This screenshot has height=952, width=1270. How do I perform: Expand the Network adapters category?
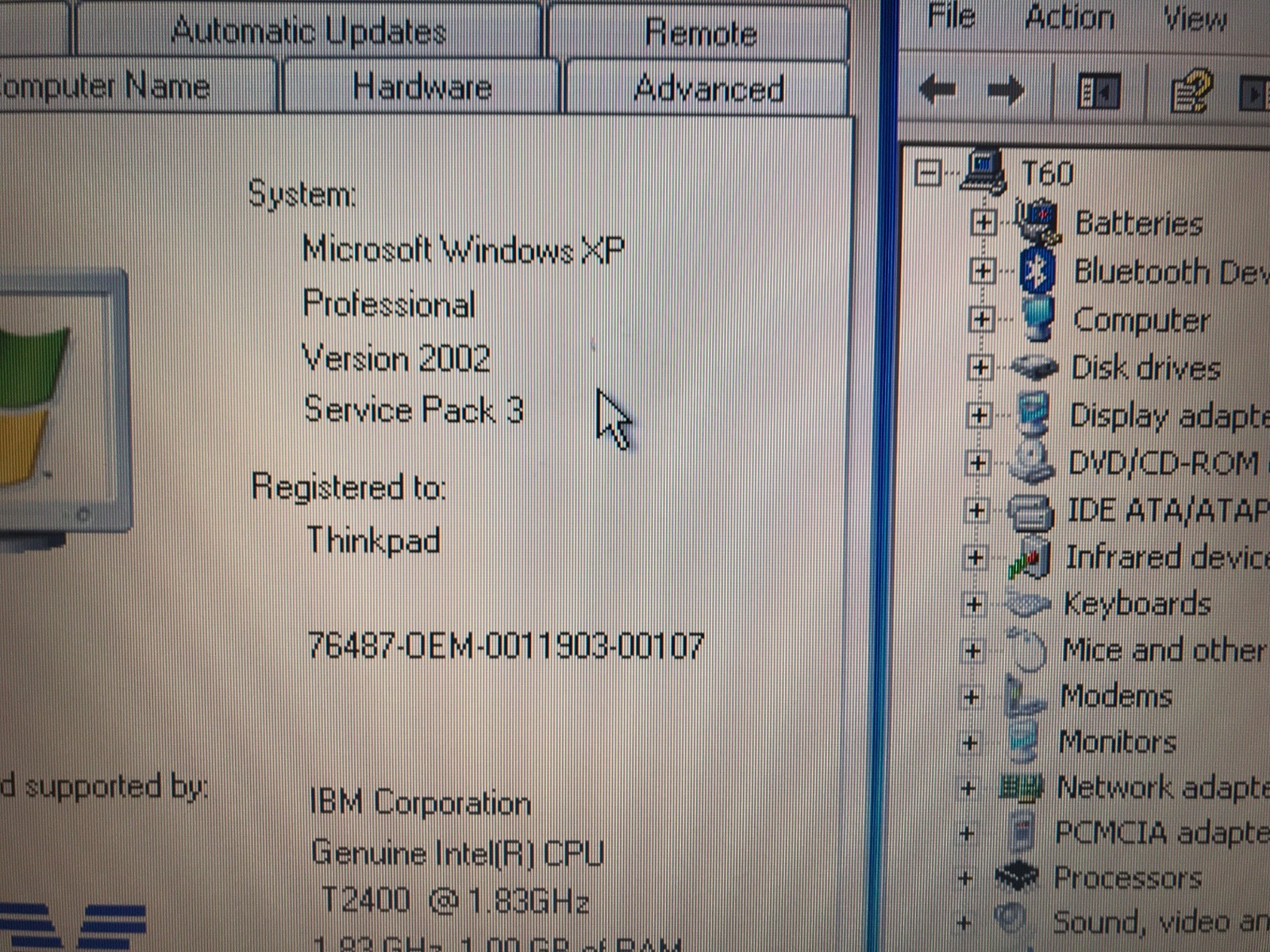(968, 788)
